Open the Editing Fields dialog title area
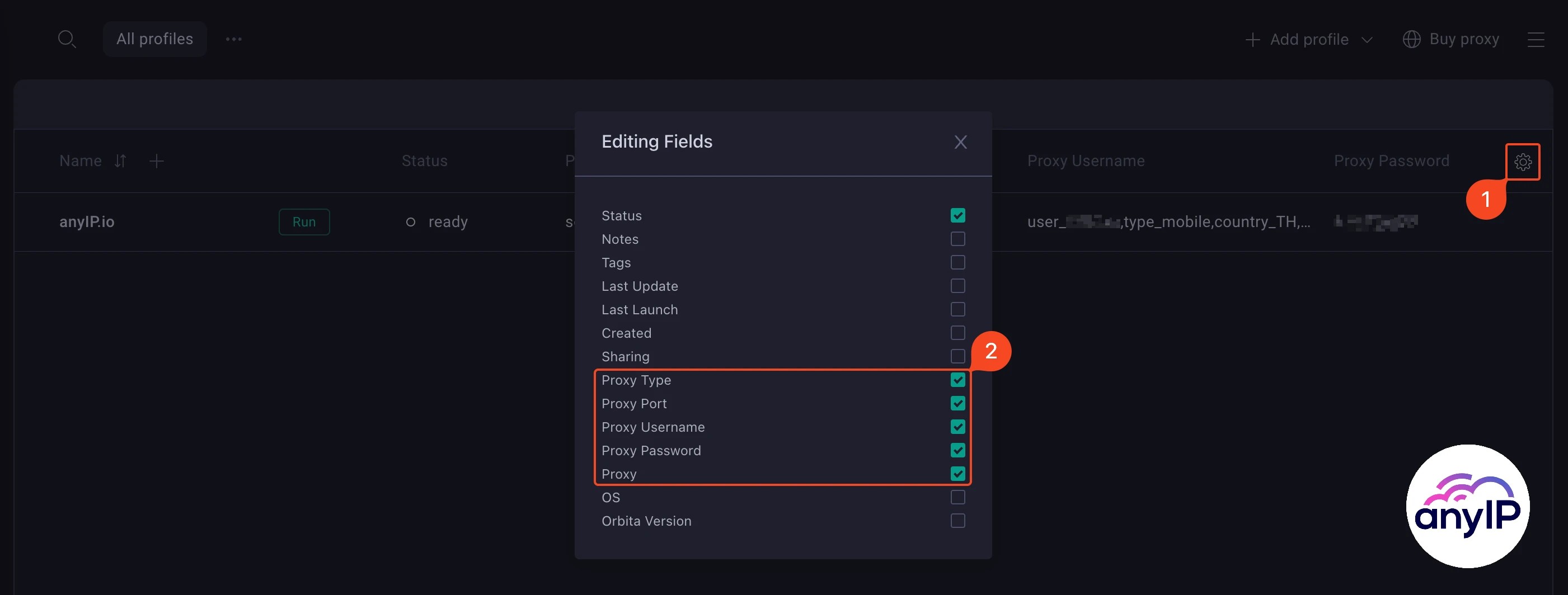This screenshot has width=1568, height=595. [x=657, y=141]
